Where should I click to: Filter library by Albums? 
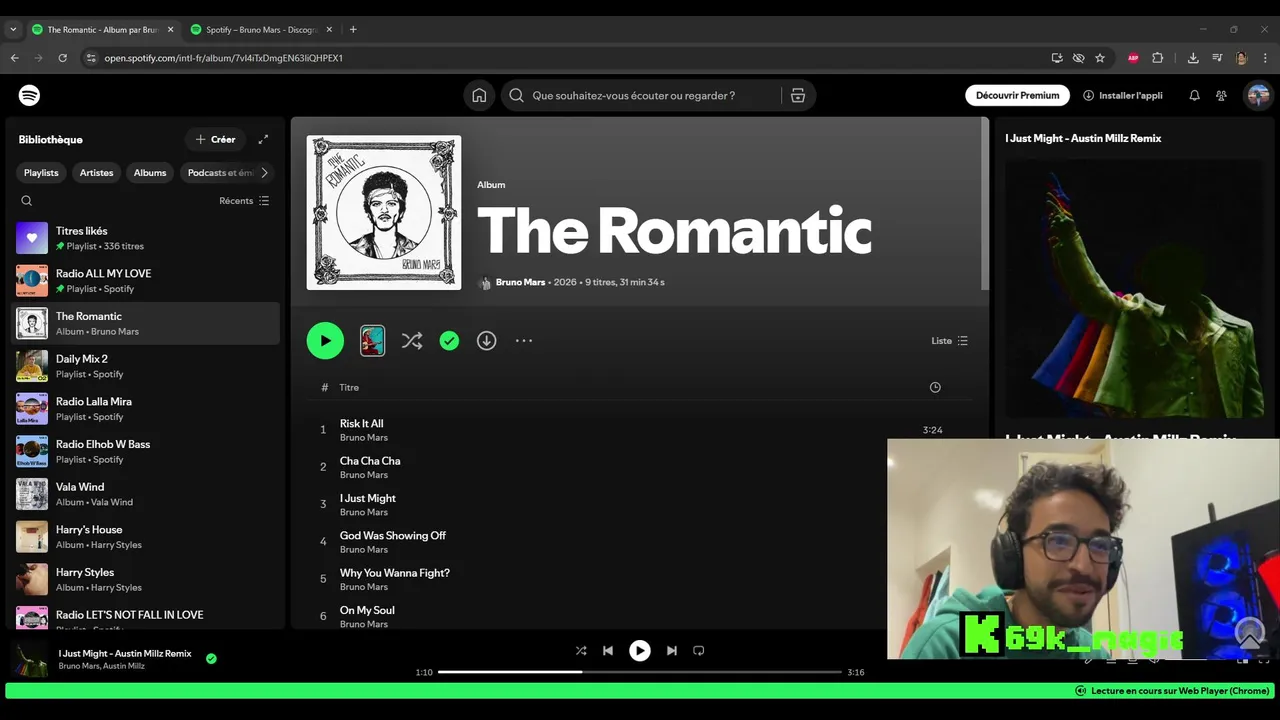150,172
